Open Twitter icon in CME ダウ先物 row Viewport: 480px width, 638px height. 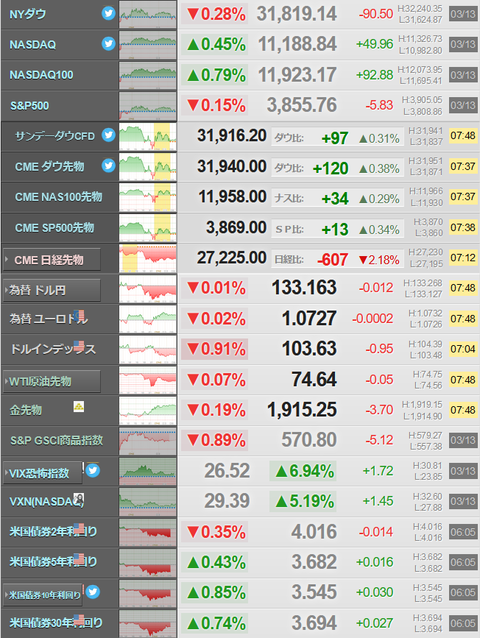coord(108,166)
